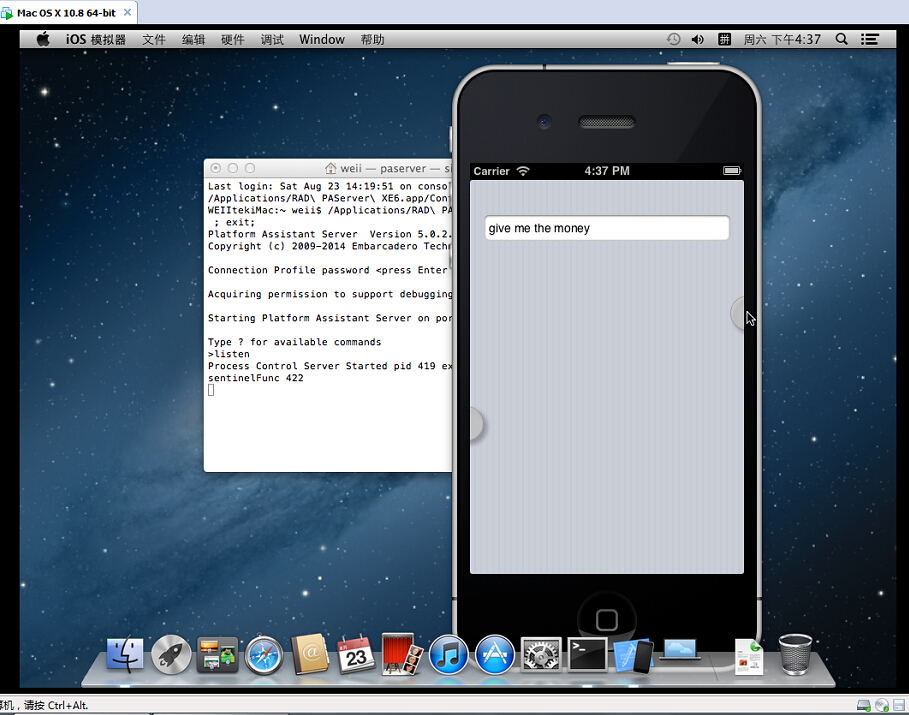
Task: Switch to Terminal via dock icon
Action: point(587,655)
